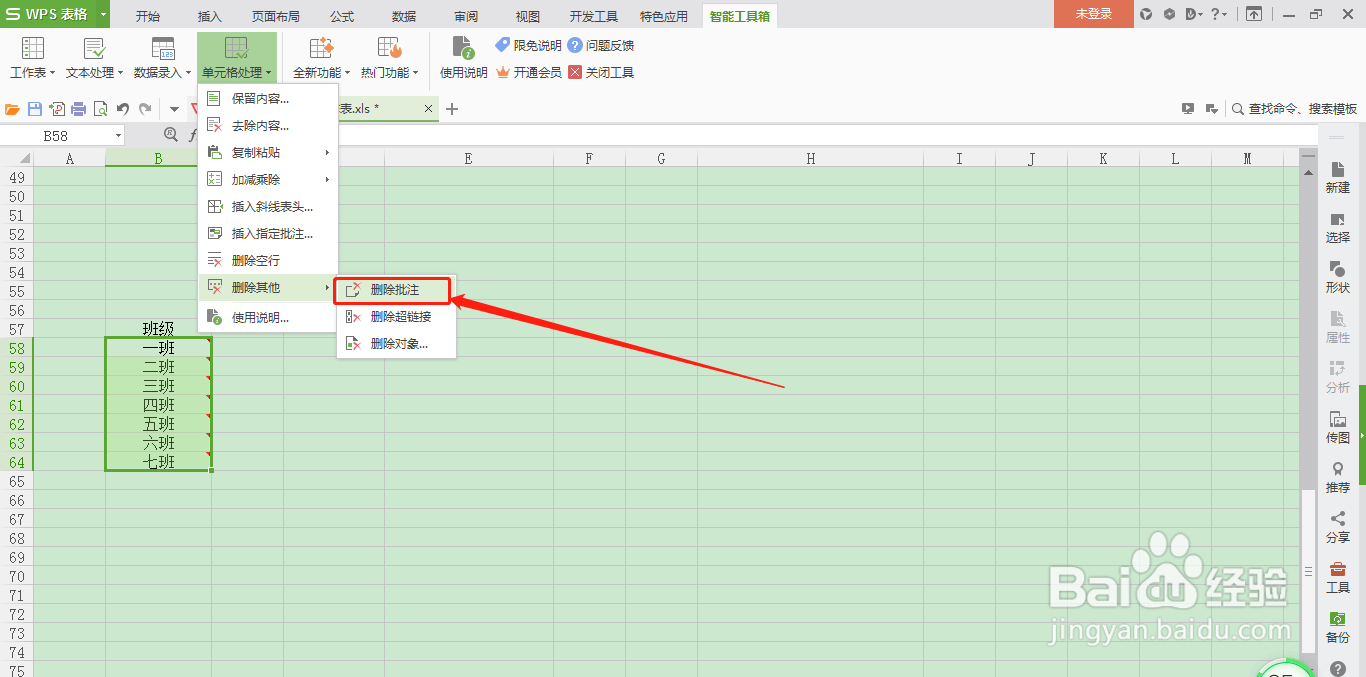Open the 数据录入 dropdown
This screenshot has width=1366, height=677.
[163, 58]
